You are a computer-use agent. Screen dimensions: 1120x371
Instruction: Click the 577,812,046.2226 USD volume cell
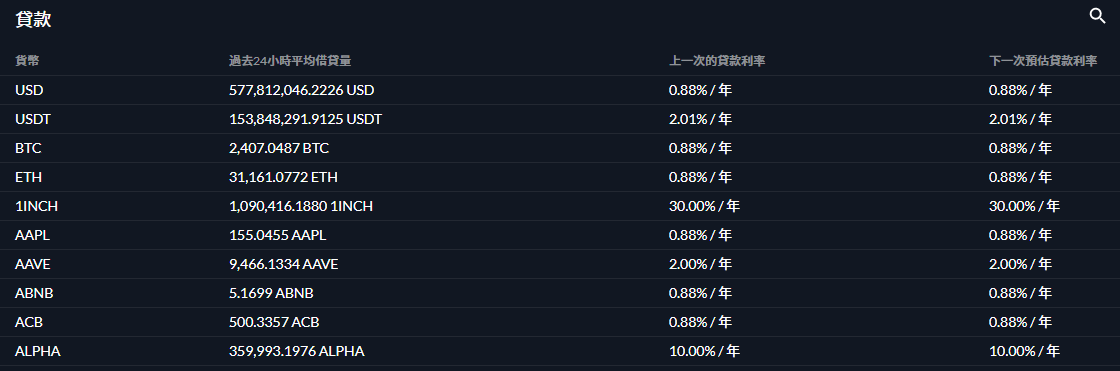point(301,90)
